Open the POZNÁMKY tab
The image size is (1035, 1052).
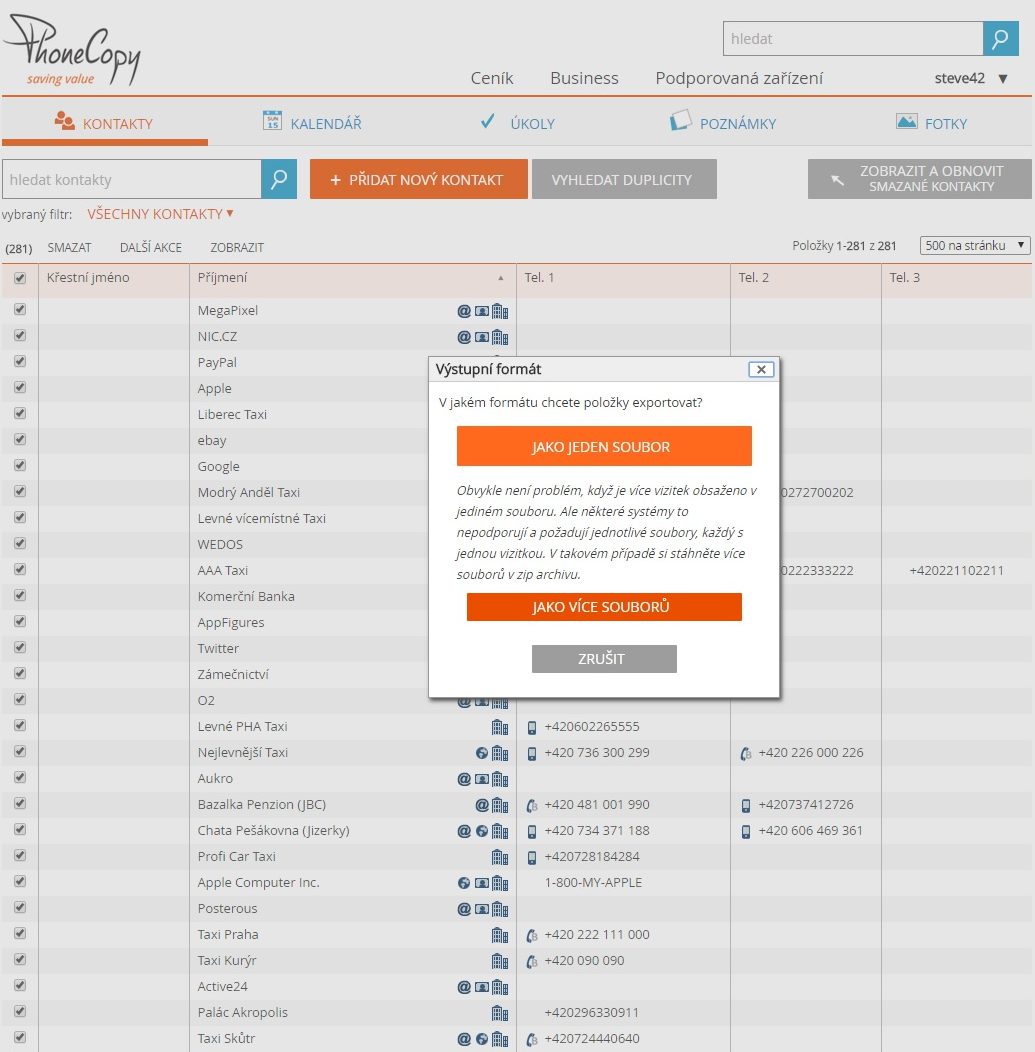(723, 123)
